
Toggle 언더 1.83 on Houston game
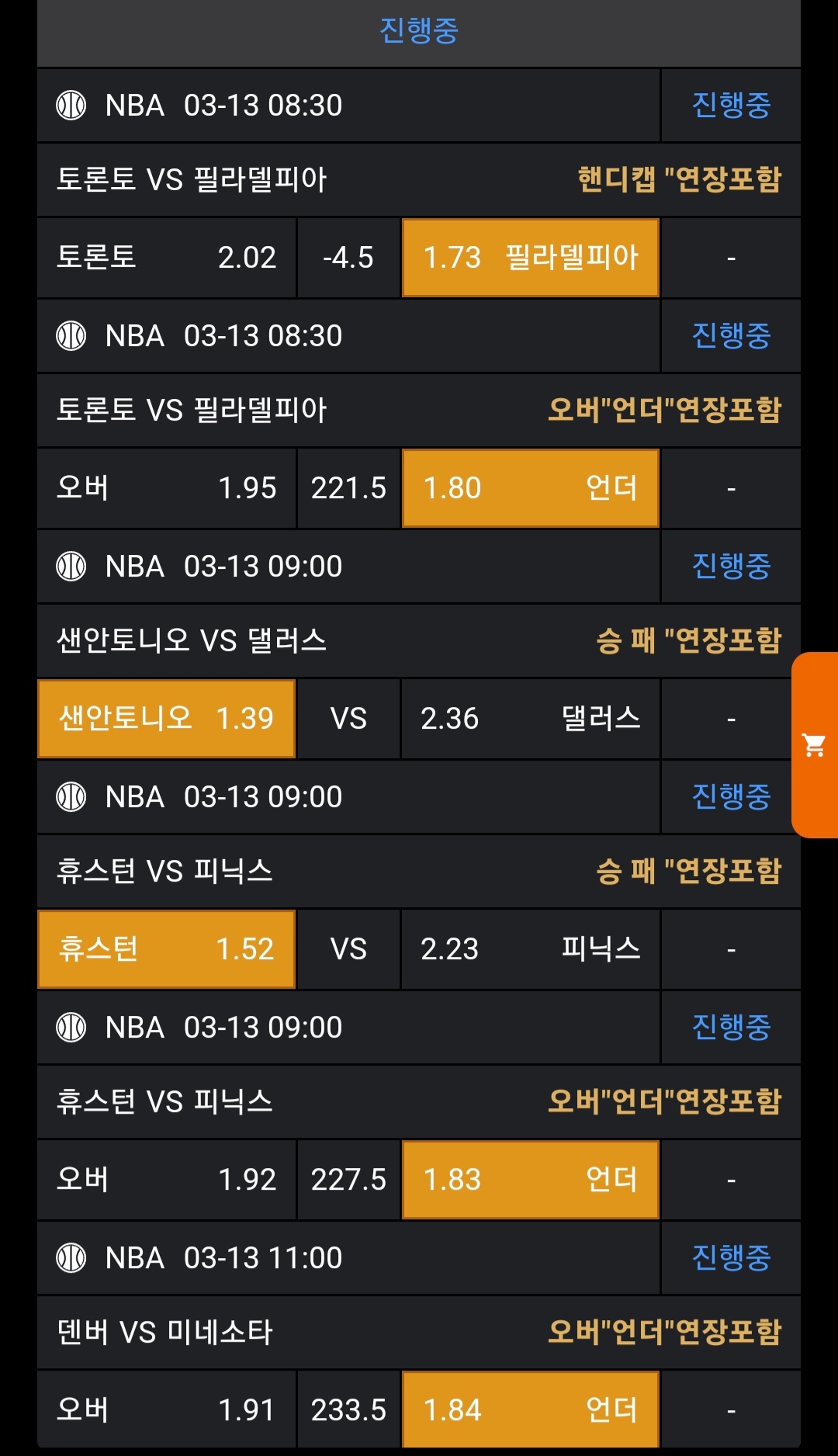point(530,1180)
